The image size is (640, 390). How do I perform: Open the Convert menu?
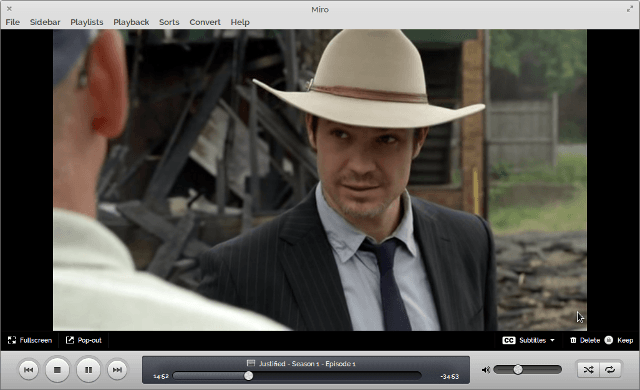pyautogui.click(x=205, y=22)
